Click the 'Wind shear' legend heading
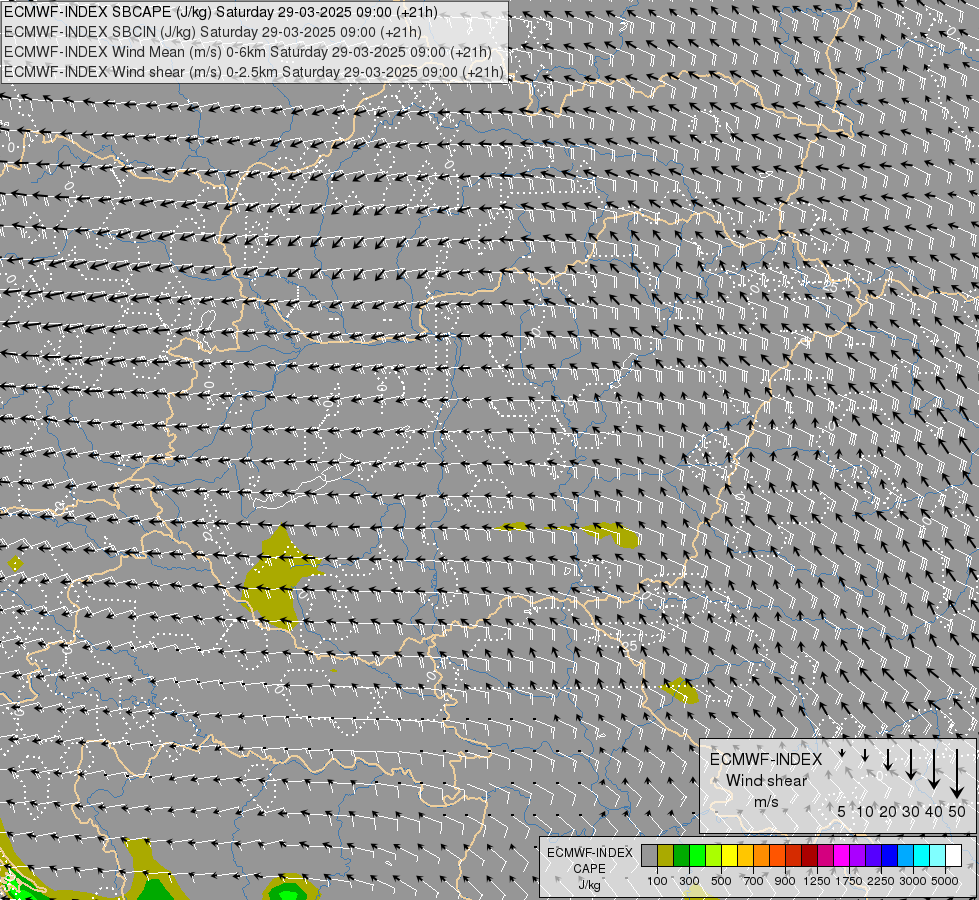The image size is (979, 900). (x=767, y=781)
